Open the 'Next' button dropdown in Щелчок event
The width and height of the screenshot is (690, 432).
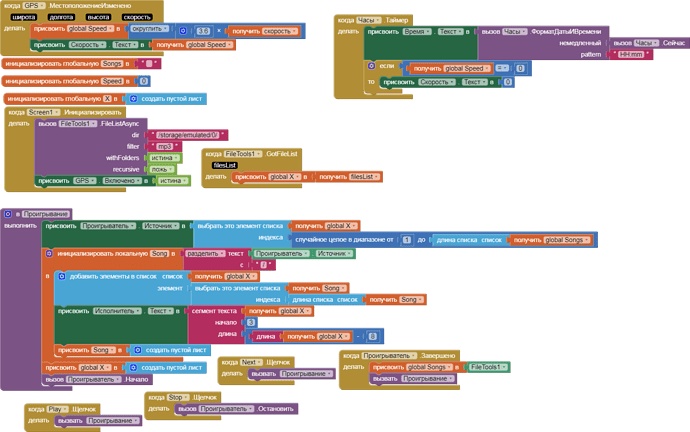(x=251, y=362)
